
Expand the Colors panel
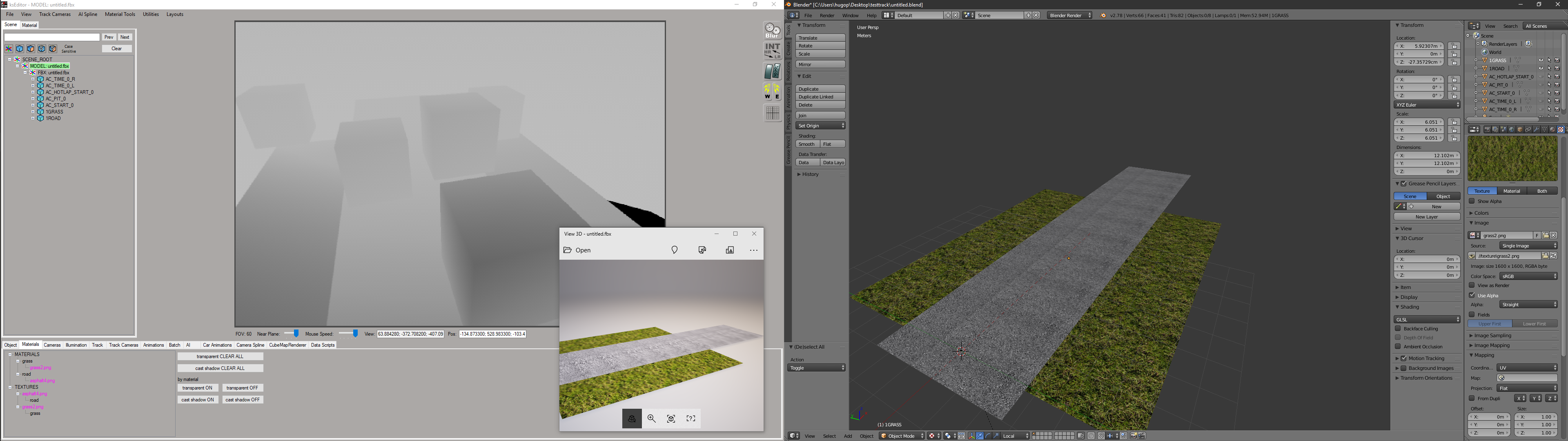point(1482,213)
